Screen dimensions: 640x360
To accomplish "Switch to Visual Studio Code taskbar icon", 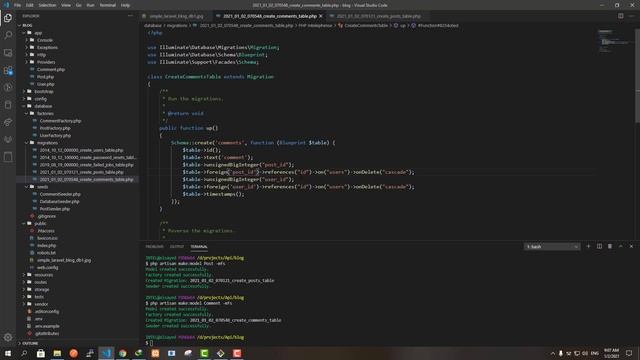I will [106, 353].
